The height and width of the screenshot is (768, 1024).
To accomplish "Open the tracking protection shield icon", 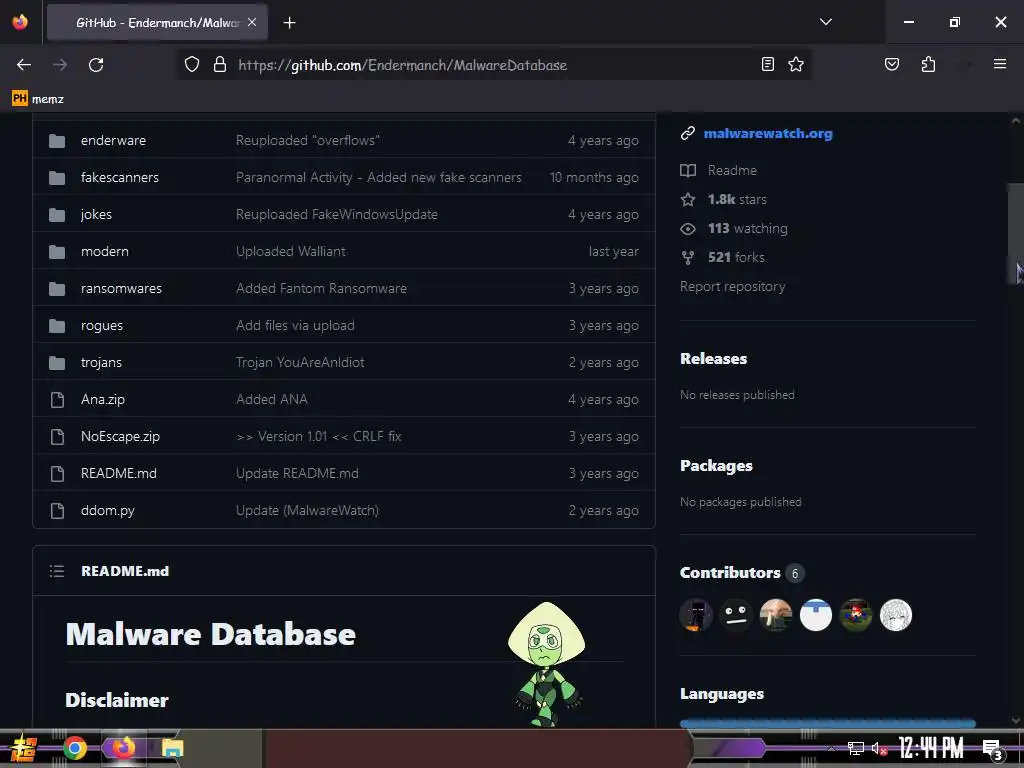I will coord(191,65).
